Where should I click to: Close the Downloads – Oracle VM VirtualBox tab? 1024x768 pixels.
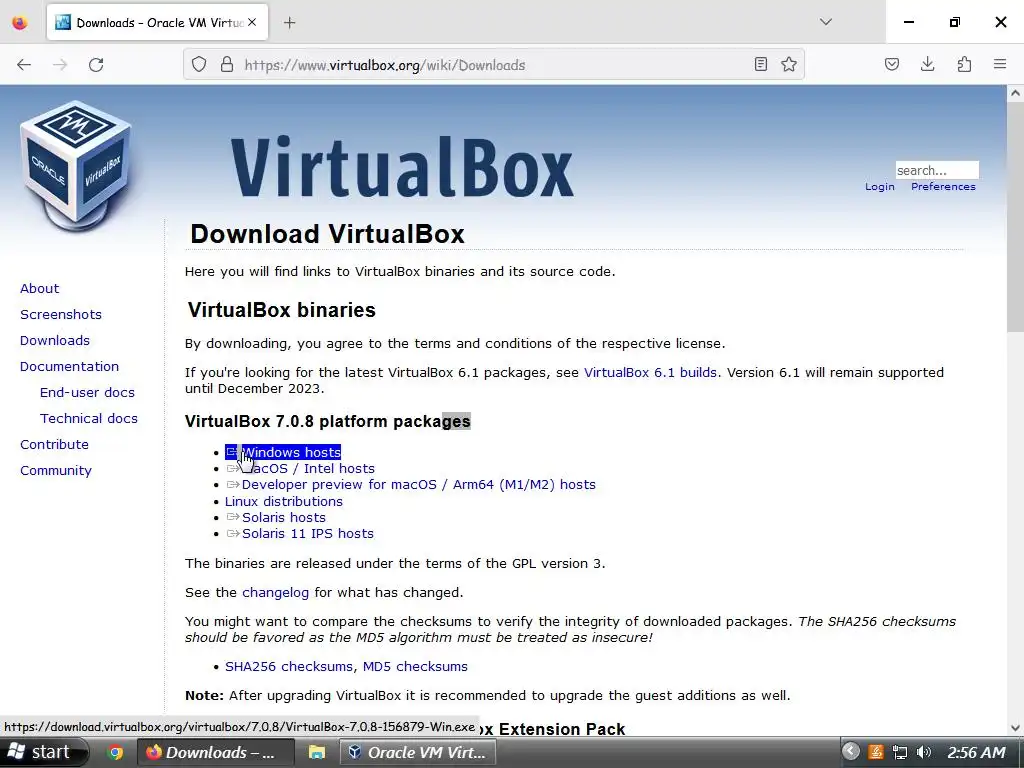click(252, 23)
